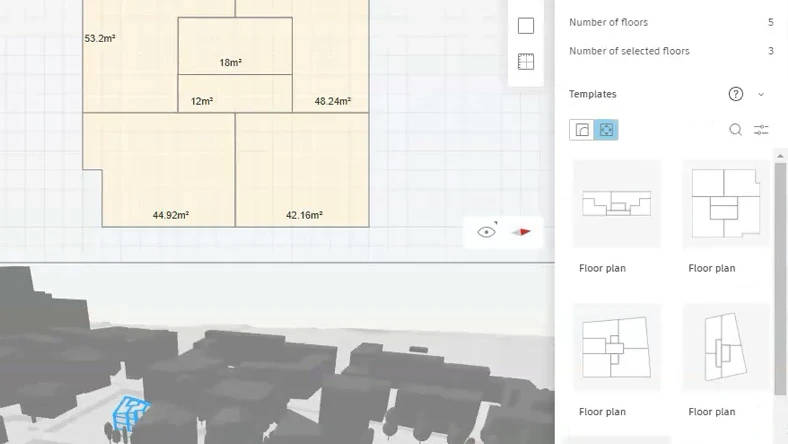Select the highlighted blue template view toggle
788x444 pixels.
[x=606, y=130]
